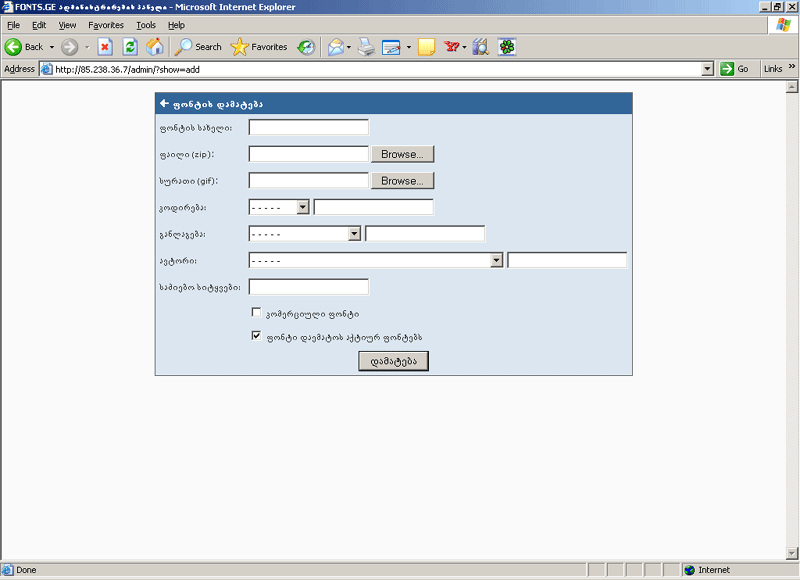
Task: Open the Mail icon dropdown arrow
Action: 349,47
